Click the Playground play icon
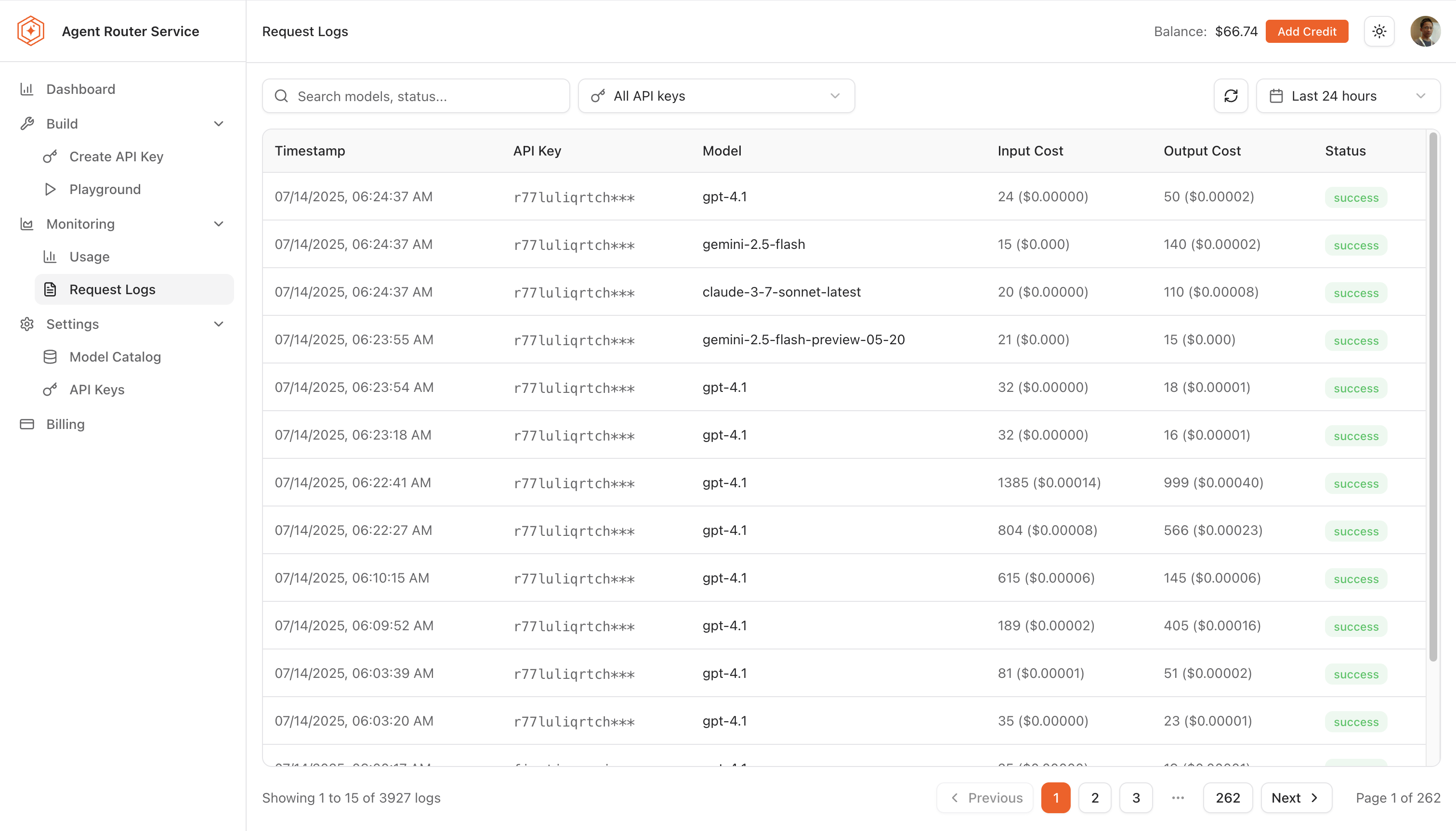 [x=50, y=189]
